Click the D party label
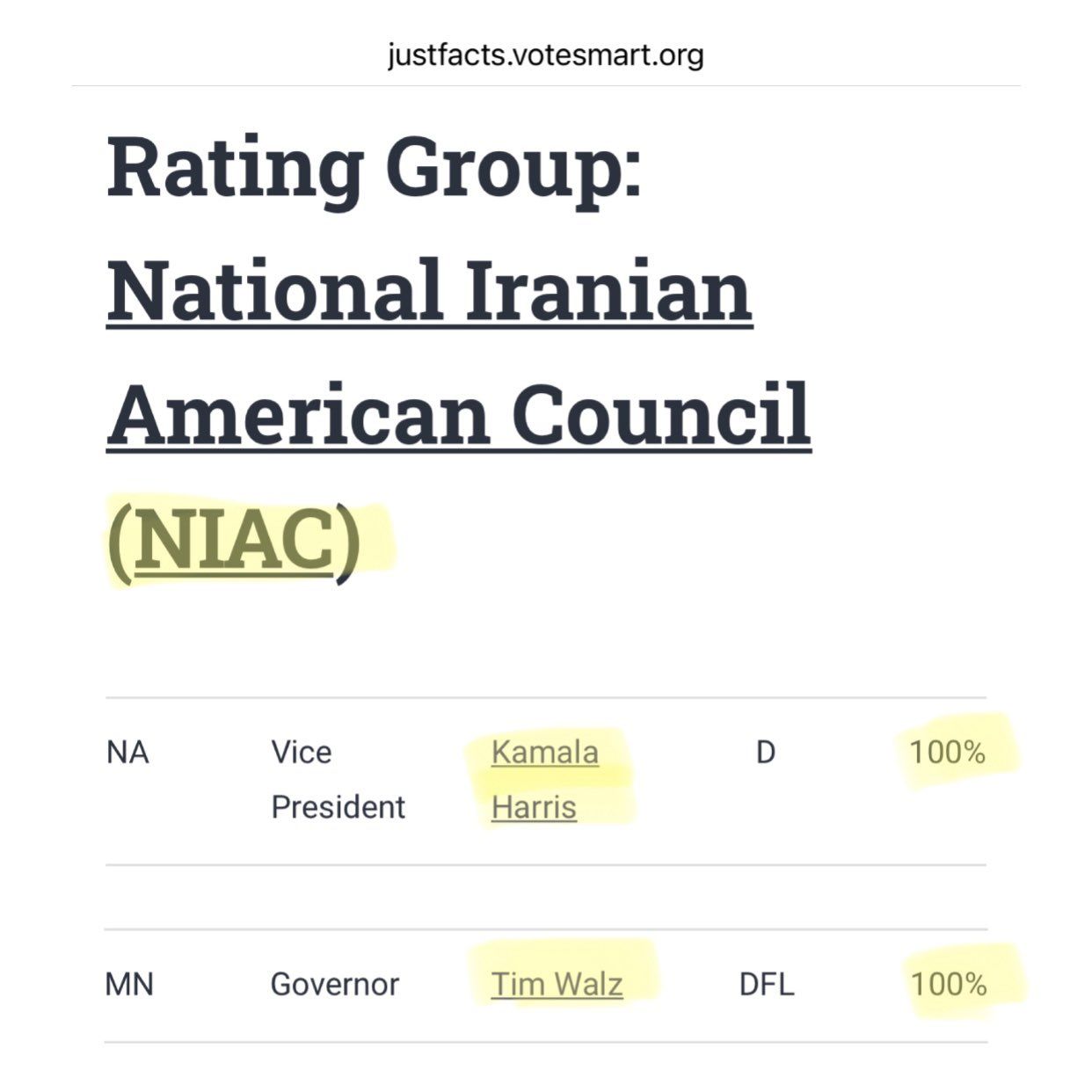This screenshot has height=1092, width=1092. pyautogui.click(x=766, y=753)
